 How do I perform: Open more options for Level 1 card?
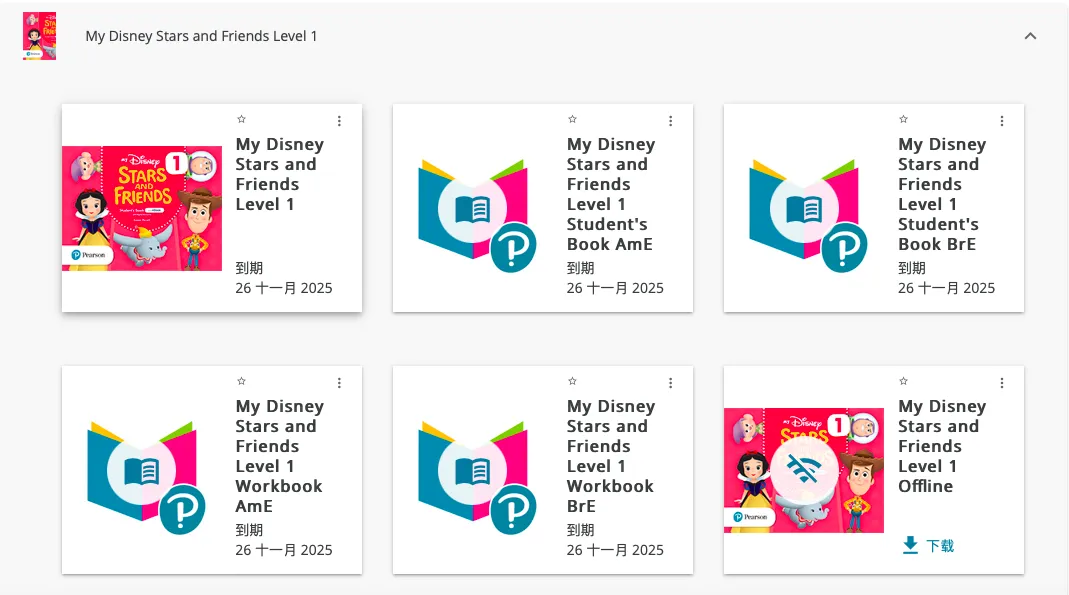339,121
